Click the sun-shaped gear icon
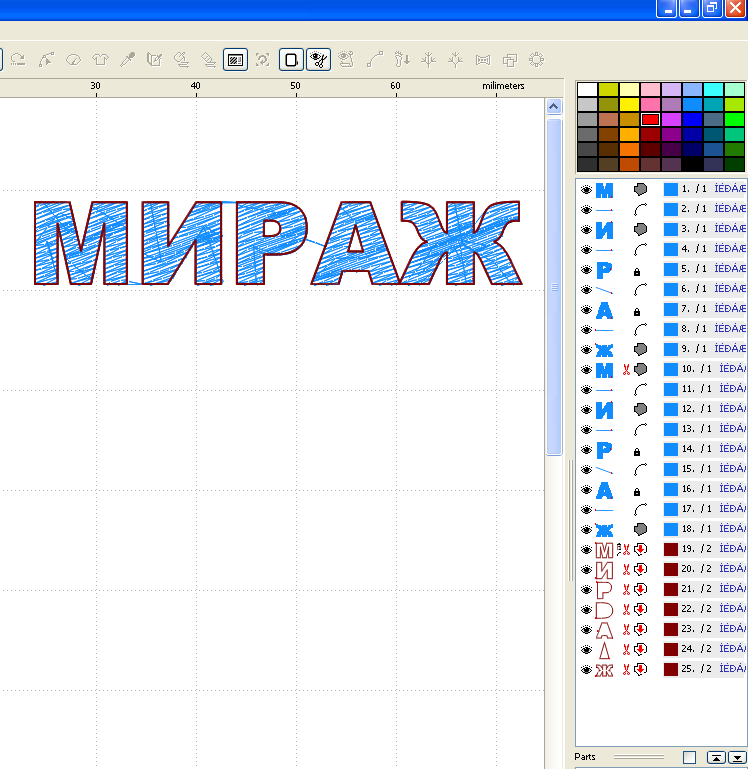This screenshot has width=750, height=769. tap(537, 60)
